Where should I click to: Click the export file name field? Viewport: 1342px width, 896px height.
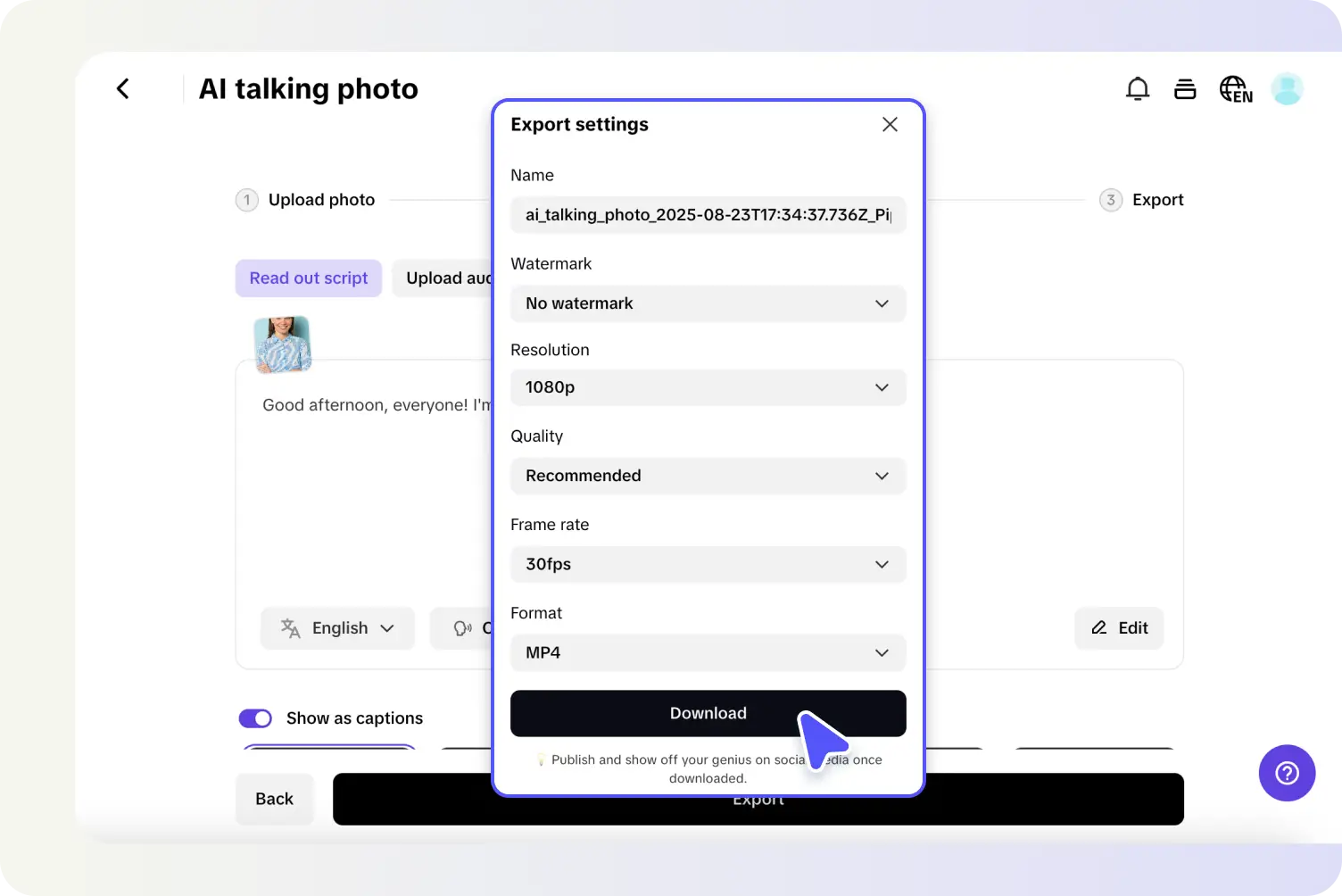[708, 215]
